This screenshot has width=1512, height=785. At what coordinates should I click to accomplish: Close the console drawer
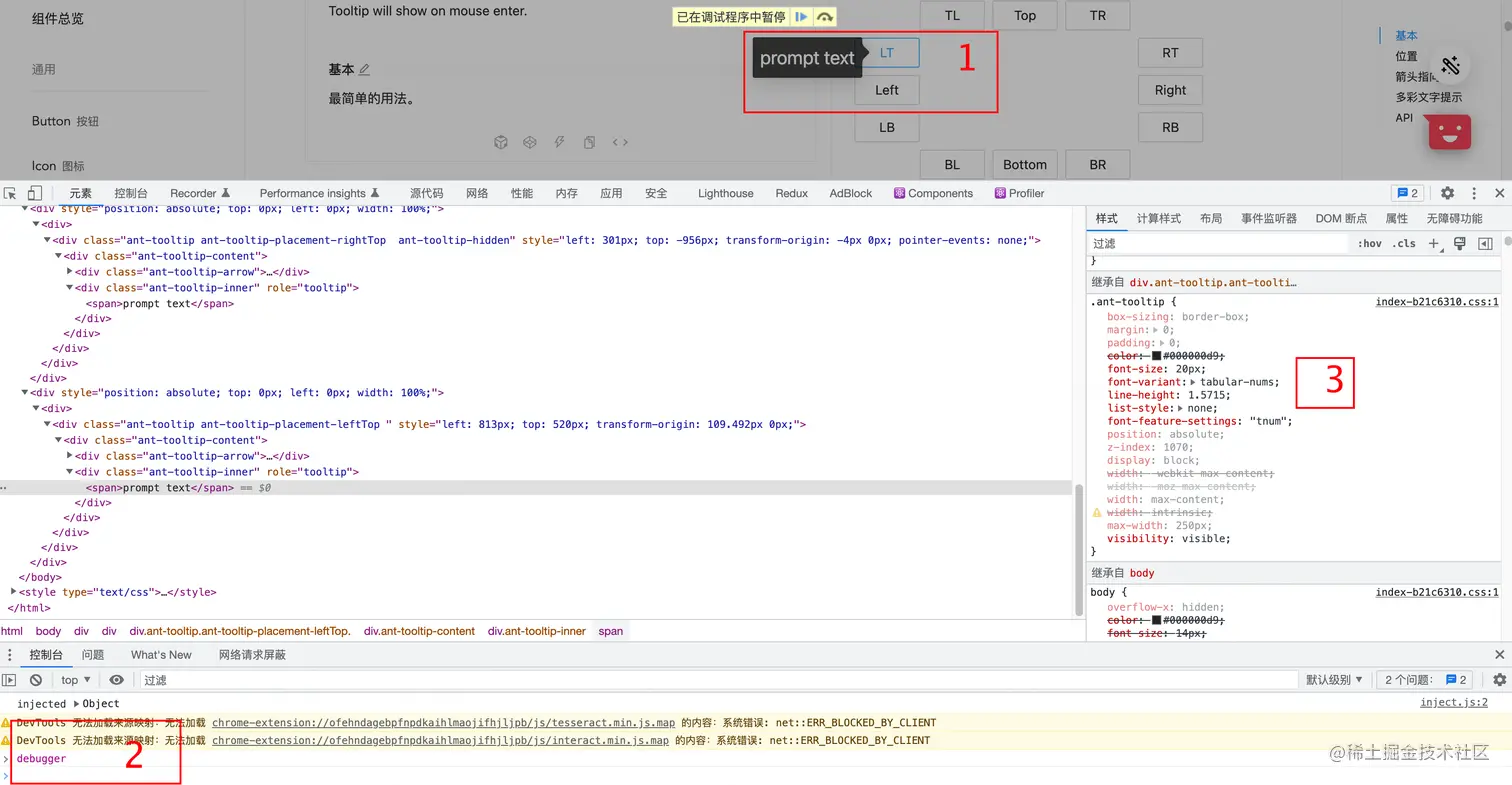click(1499, 655)
